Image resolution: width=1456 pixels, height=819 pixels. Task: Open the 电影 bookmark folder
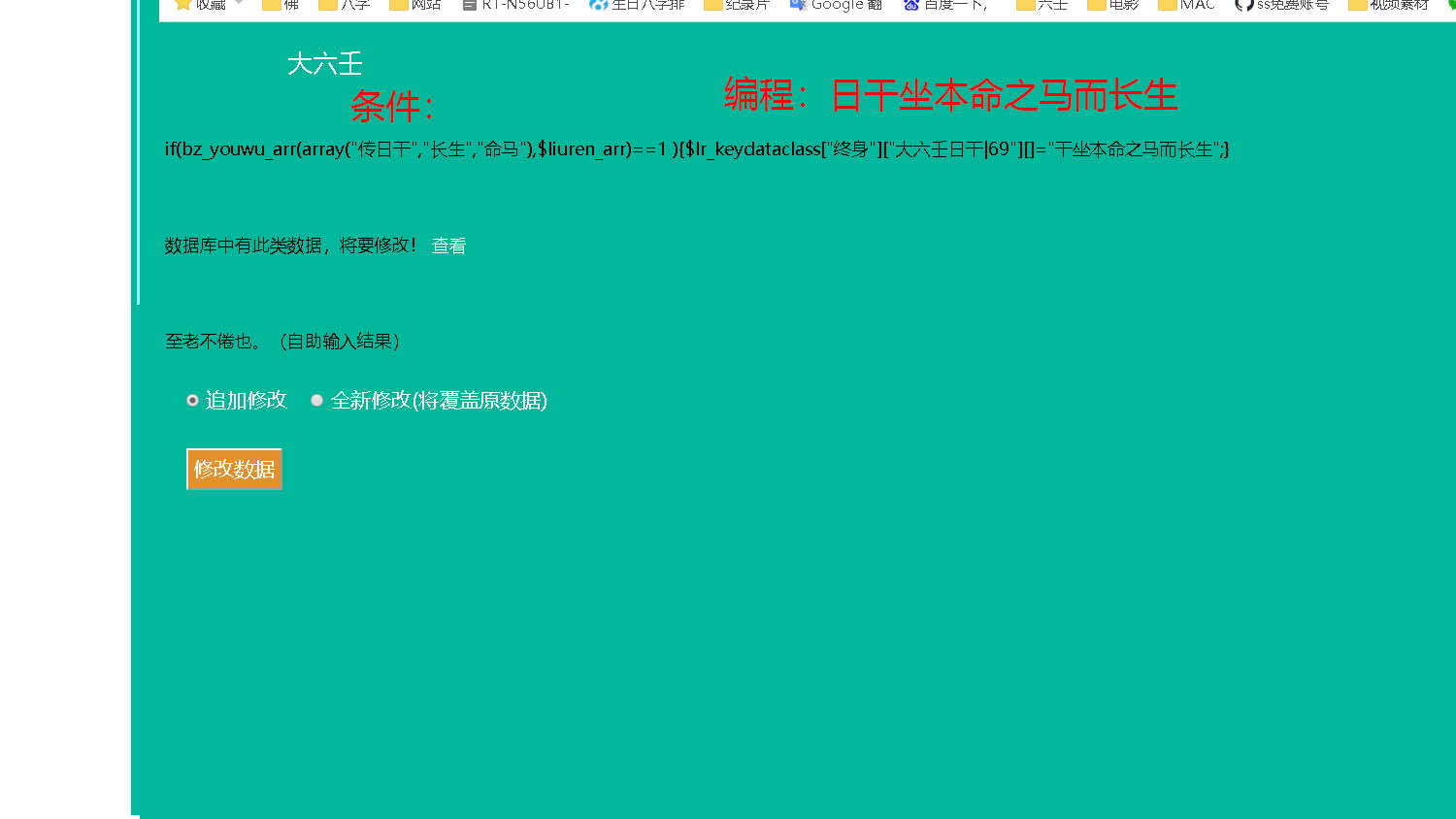(1113, 5)
